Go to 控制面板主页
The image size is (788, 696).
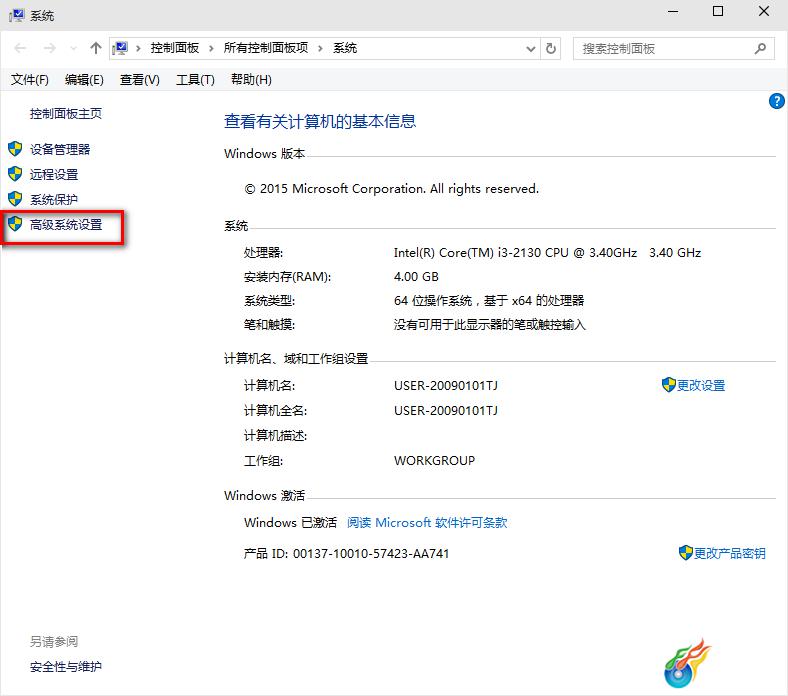point(66,114)
